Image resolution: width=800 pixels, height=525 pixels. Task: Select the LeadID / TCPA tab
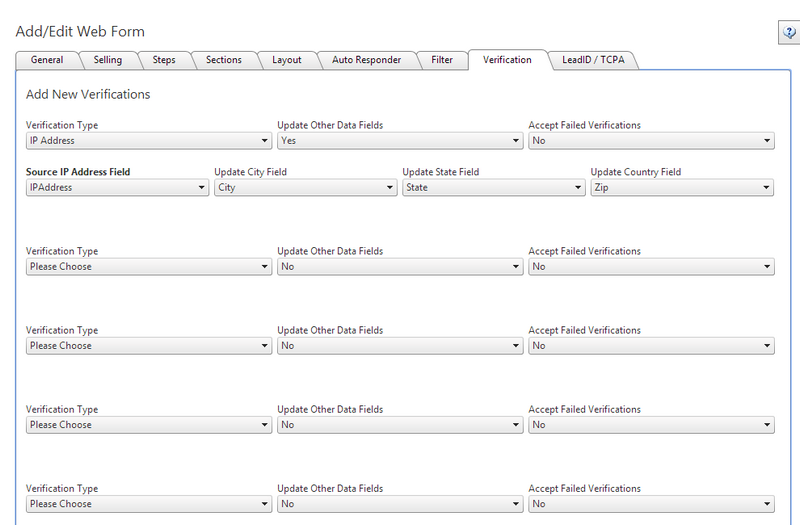[593, 60]
